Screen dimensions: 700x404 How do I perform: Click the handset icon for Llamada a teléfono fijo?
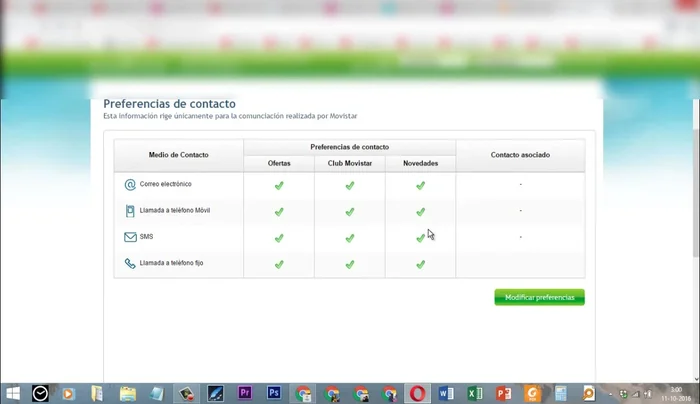[130, 263]
